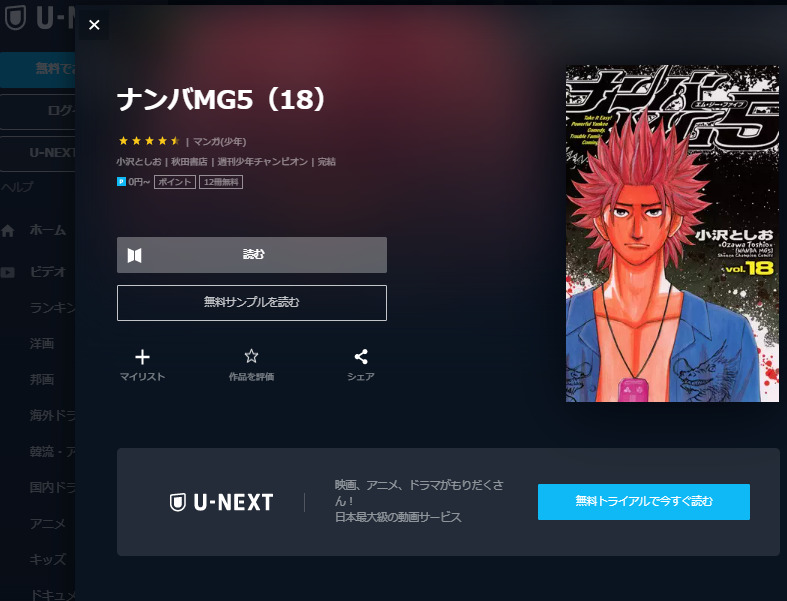Open author link 小沢としお
Image resolution: width=787 pixels, height=601 pixels.
pos(139,162)
